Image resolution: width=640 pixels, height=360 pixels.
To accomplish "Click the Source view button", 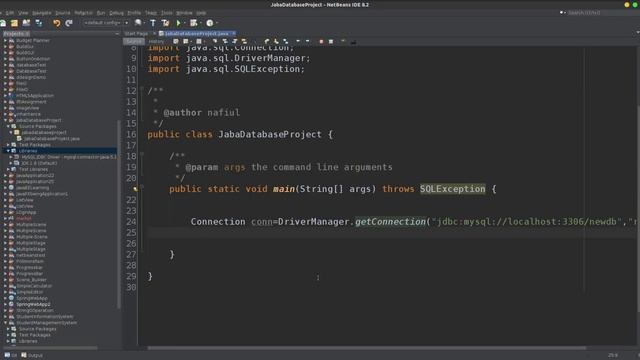I will tap(133, 41).
